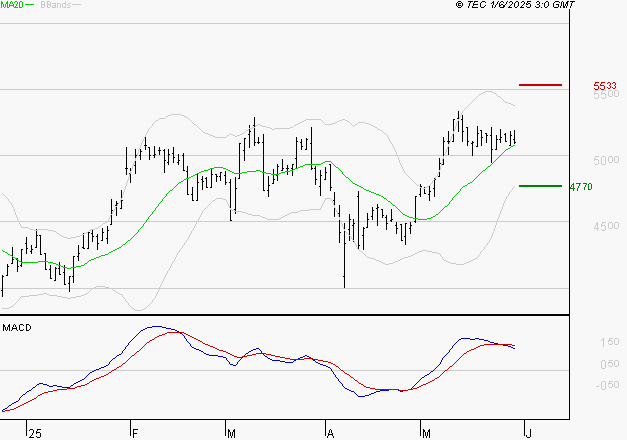
Task: Select the green 4770 support line
Action: click(x=540, y=186)
